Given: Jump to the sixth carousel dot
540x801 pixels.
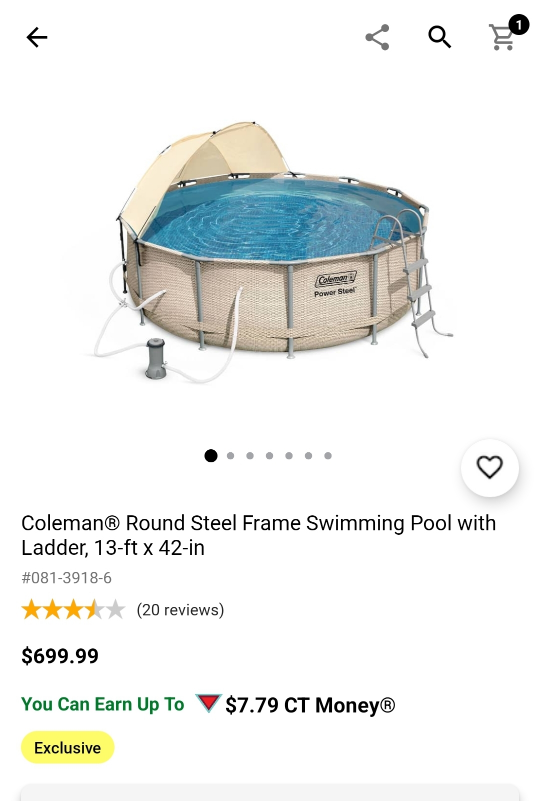Looking at the screenshot, I should click(308, 456).
